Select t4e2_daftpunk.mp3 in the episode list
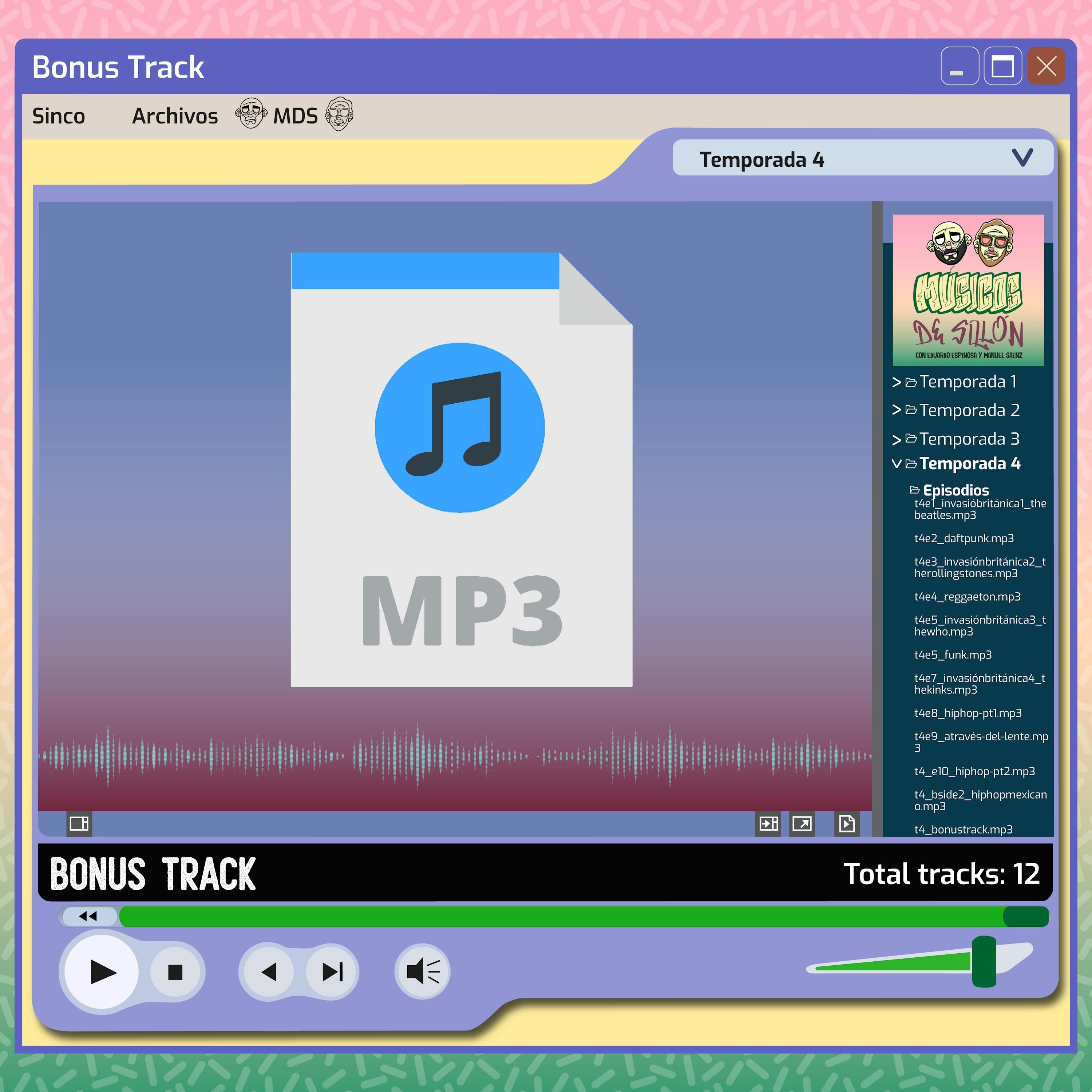 tap(964, 539)
